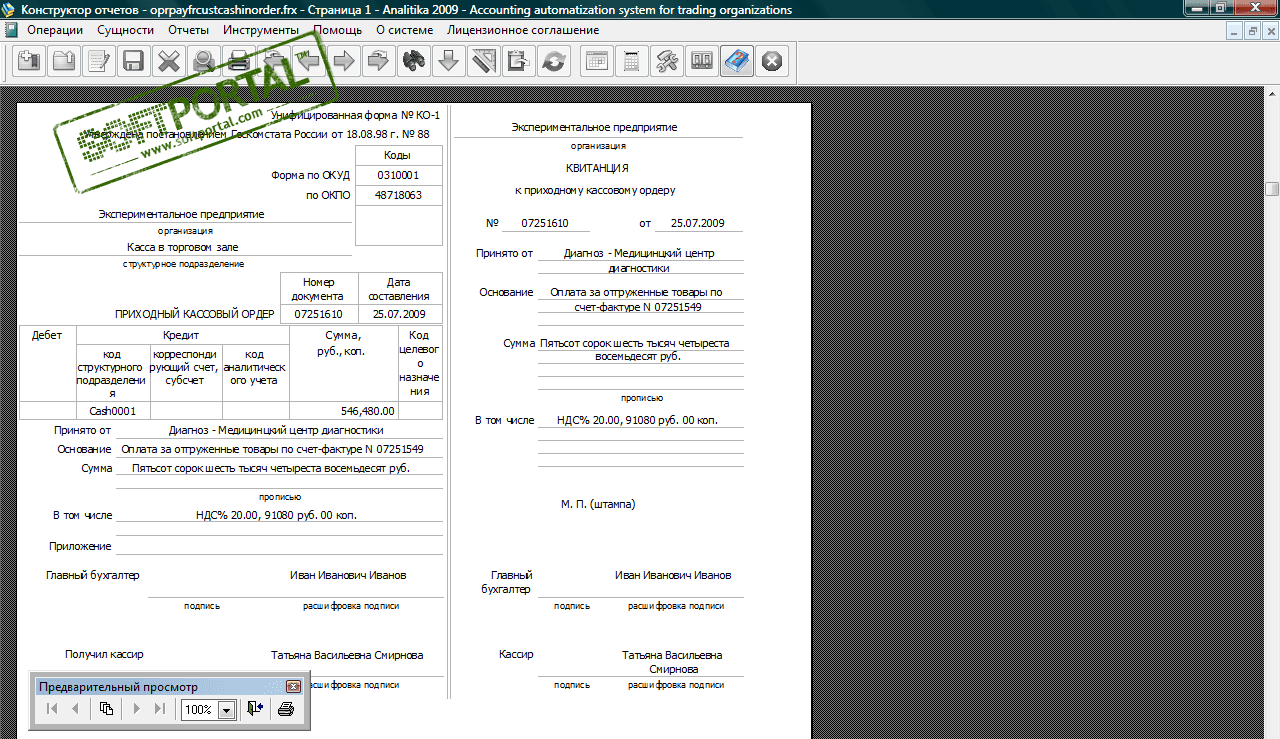Click the amount 546,480.00

(x=368, y=411)
